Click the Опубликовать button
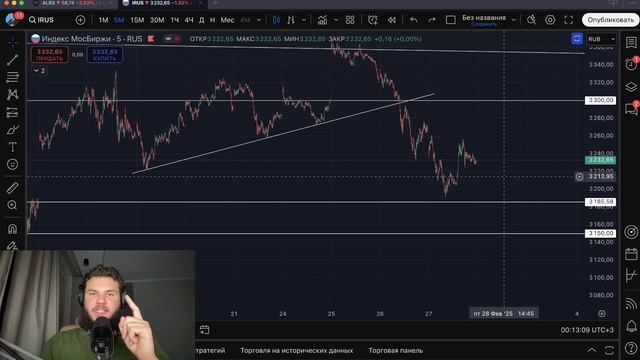 (x=610, y=20)
